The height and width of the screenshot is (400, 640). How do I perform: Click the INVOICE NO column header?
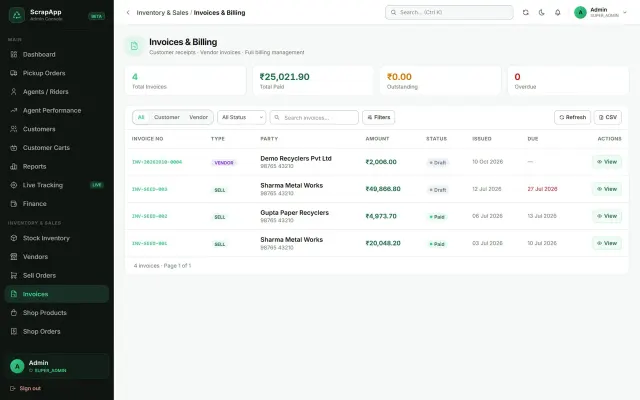pos(147,139)
